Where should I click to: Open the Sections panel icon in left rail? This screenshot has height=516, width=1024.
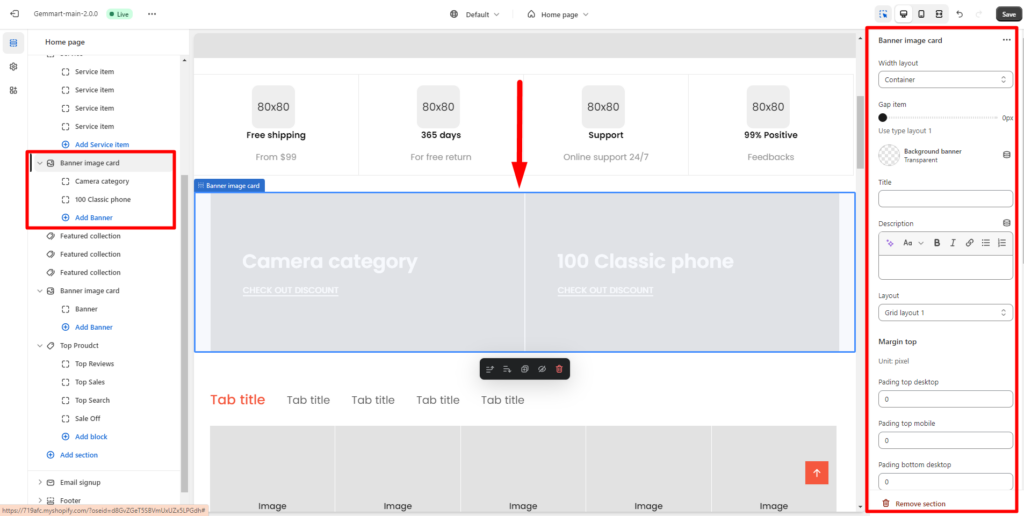coord(13,43)
